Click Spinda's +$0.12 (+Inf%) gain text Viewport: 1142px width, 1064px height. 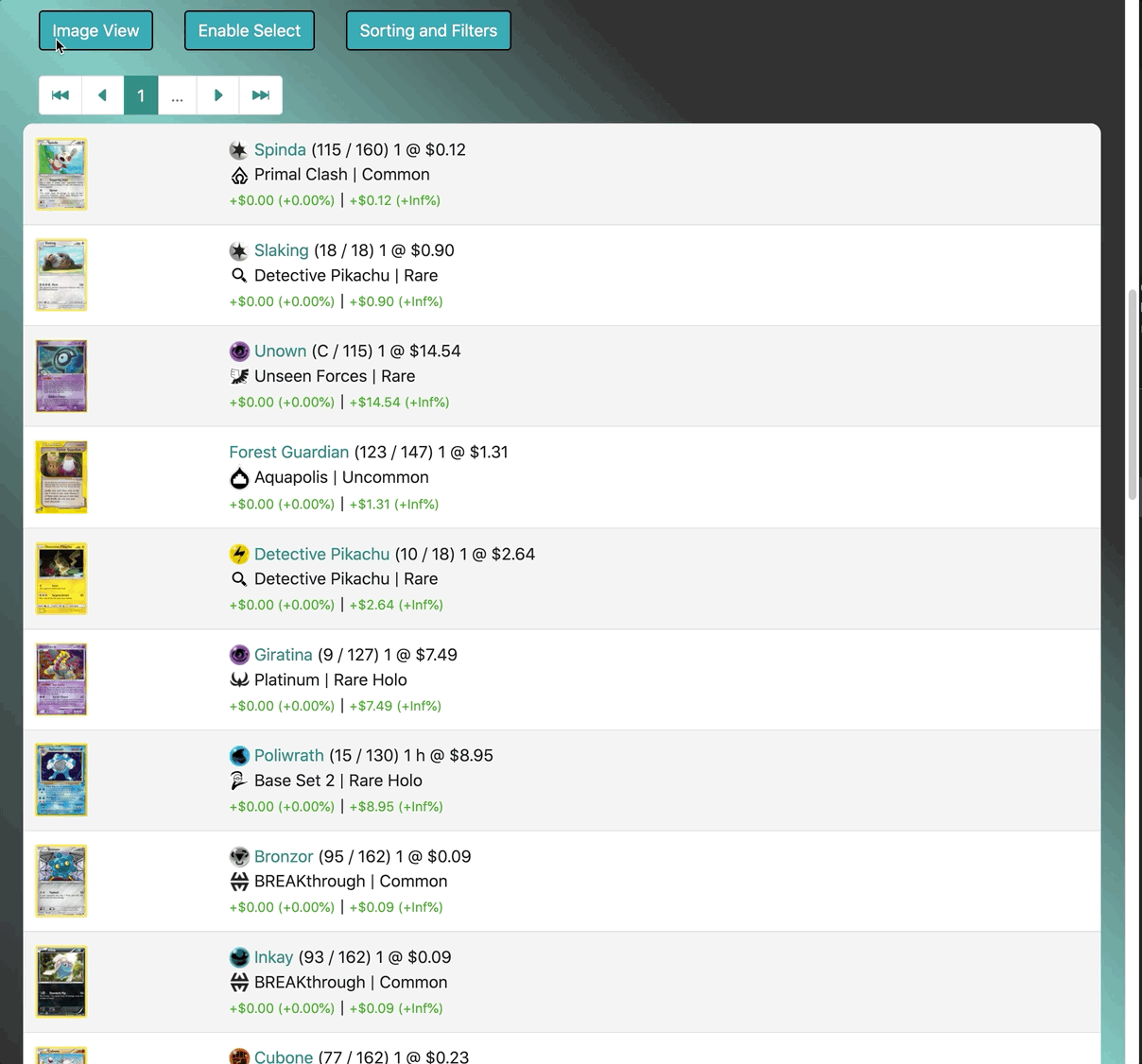(395, 200)
